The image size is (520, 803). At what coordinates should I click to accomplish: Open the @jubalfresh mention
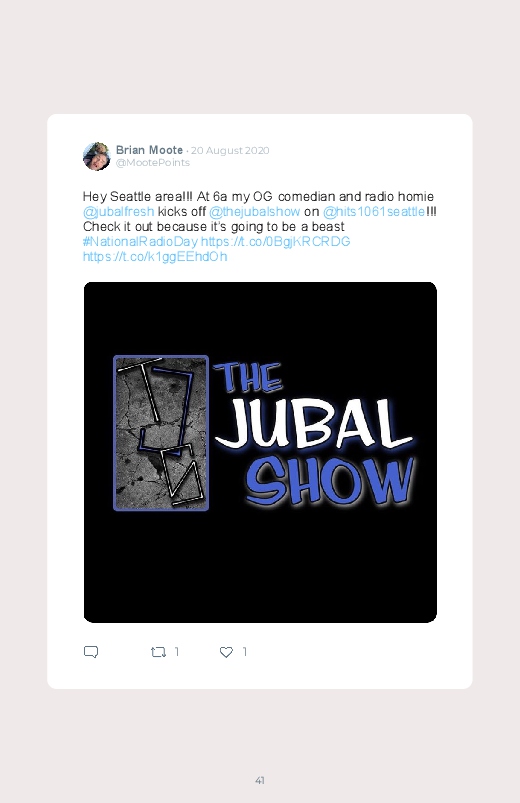pos(118,212)
